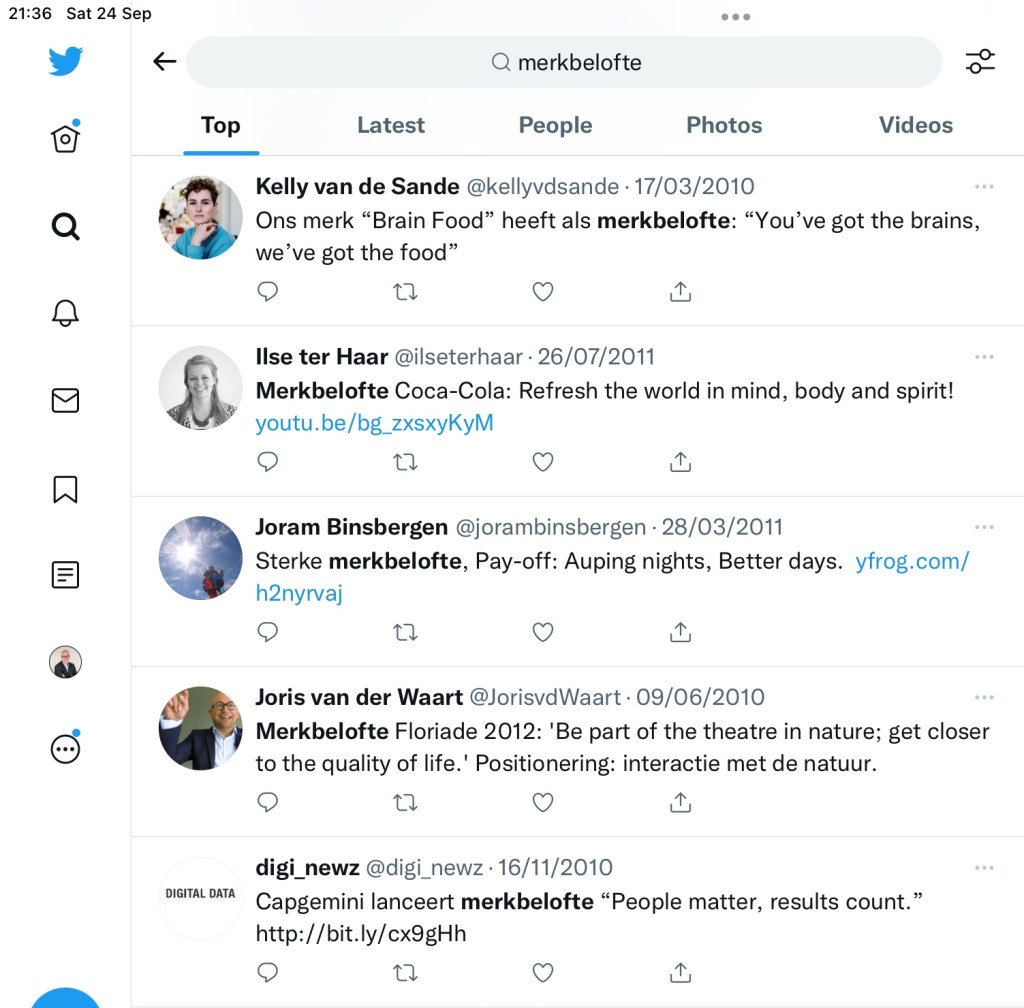Like Joris van der Waart's tweet
1024x1008 pixels.
(x=542, y=802)
